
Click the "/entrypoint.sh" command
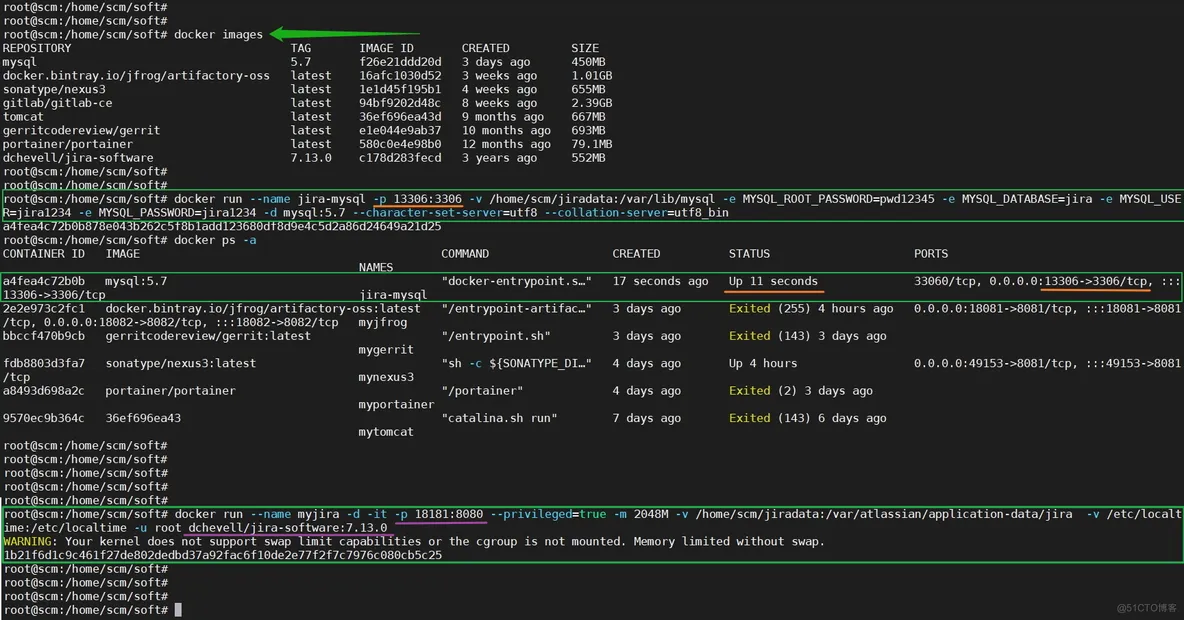[x=496, y=336]
